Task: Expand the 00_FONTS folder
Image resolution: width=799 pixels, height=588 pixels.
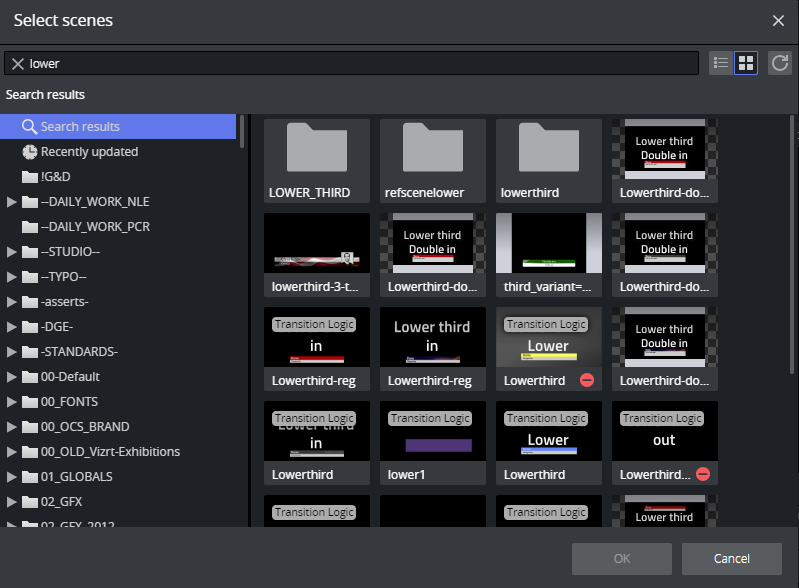Action: [x=12, y=402]
